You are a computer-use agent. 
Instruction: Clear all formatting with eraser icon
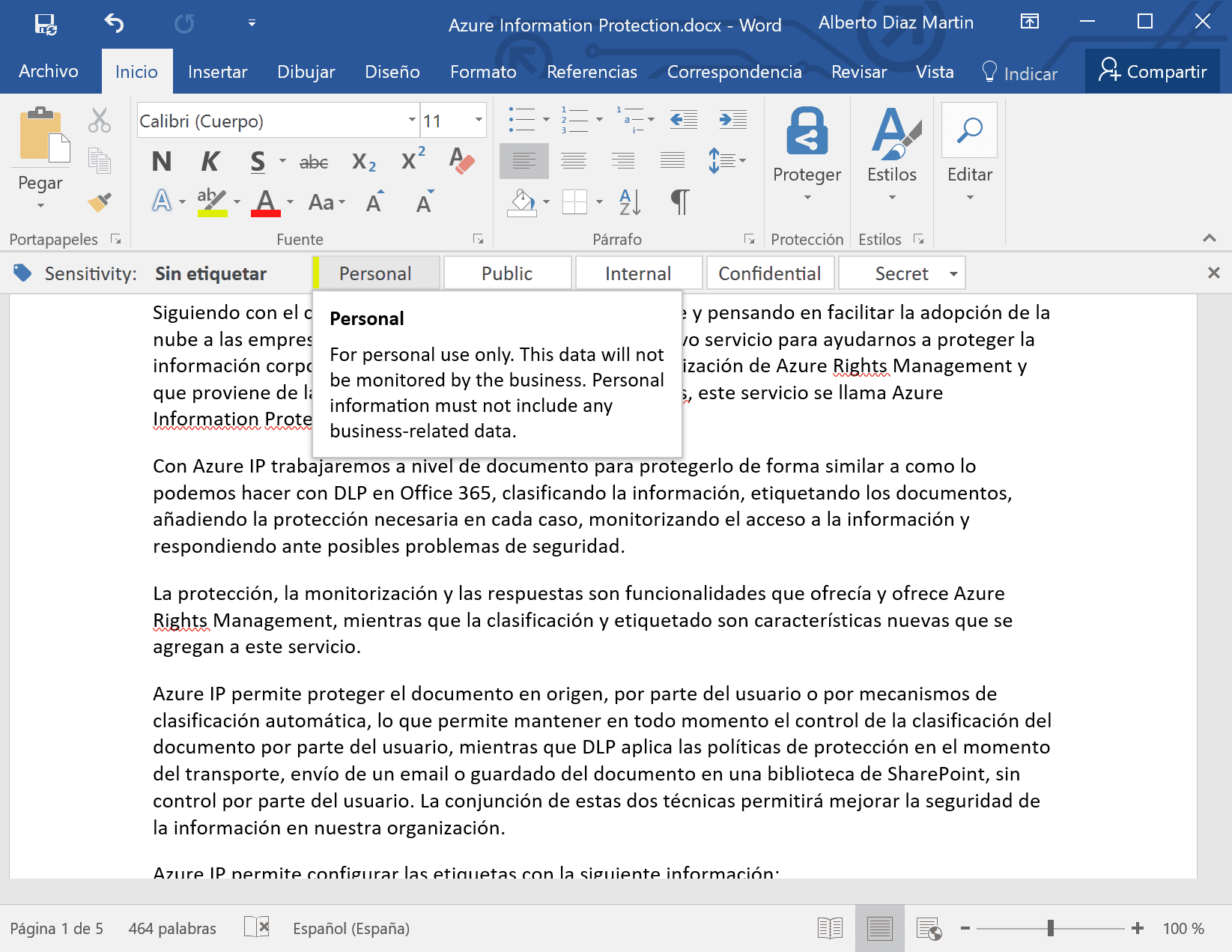pos(462,160)
